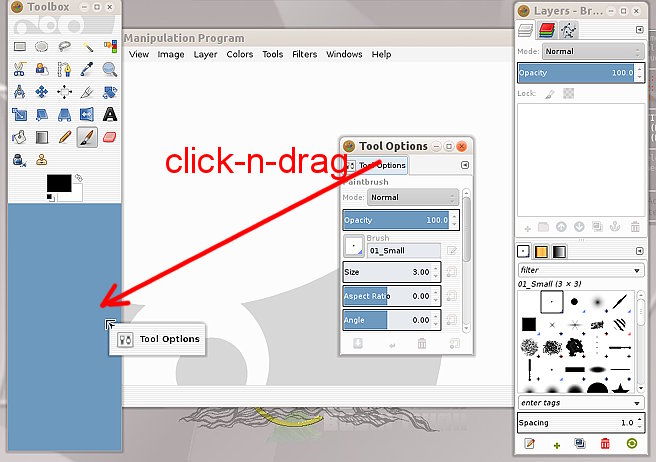The image size is (656, 462).
Task: Select the Blend gradient tool
Action: coord(41,137)
